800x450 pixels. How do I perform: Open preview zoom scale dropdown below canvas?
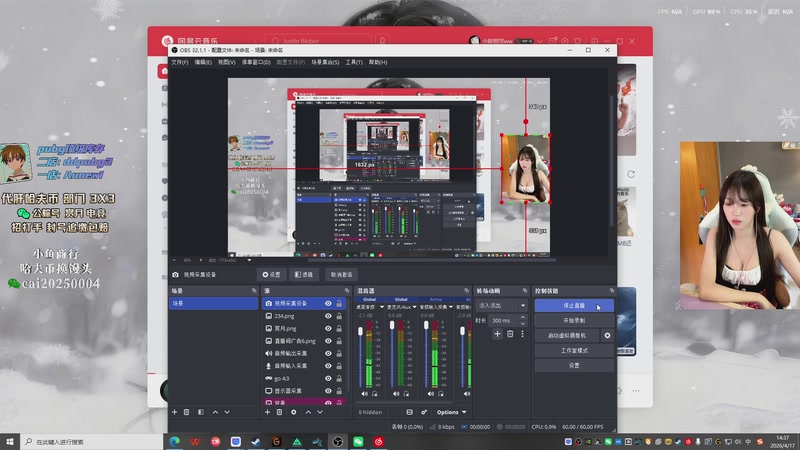tap(249, 260)
